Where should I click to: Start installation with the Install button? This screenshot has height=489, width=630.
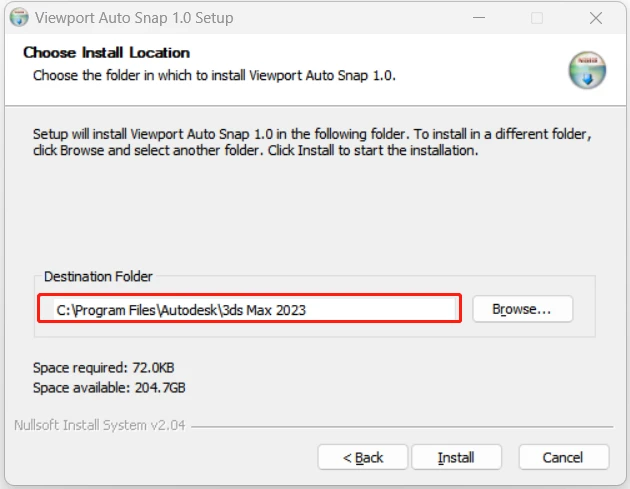(456, 457)
